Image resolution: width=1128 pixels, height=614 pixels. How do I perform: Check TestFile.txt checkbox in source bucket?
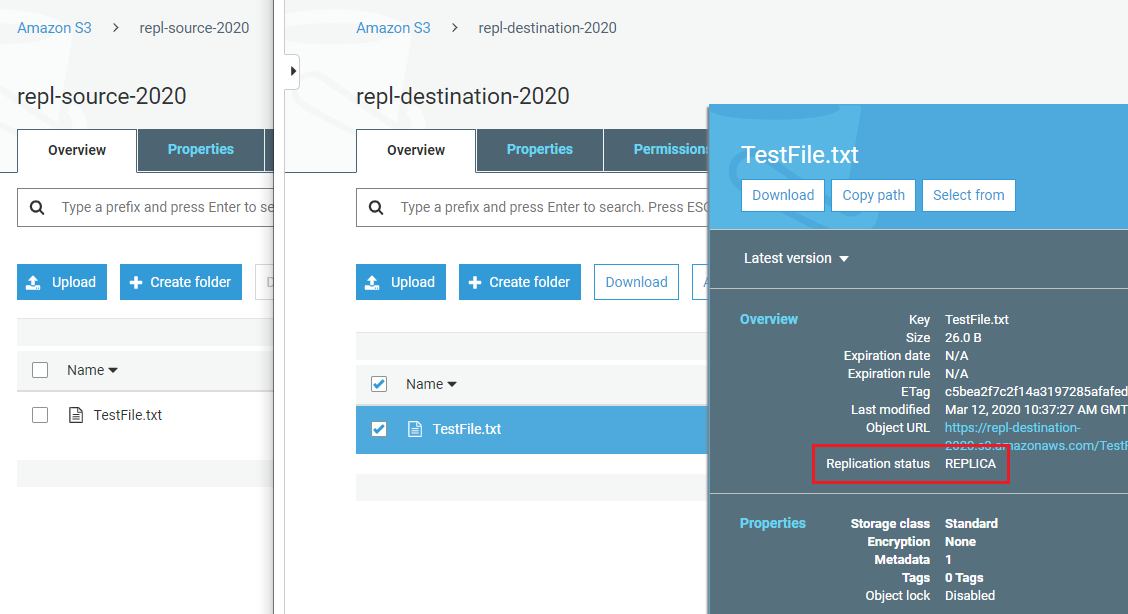40,416
